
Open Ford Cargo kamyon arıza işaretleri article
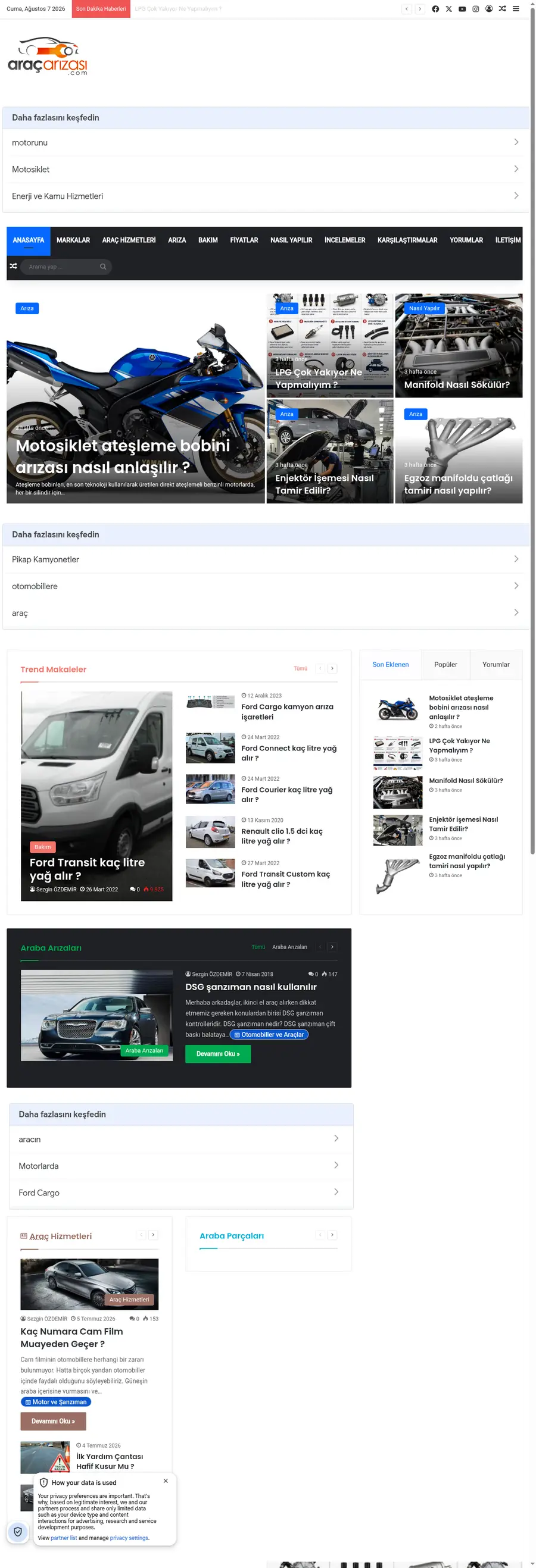pyautogui.click(x=287, y=712)
